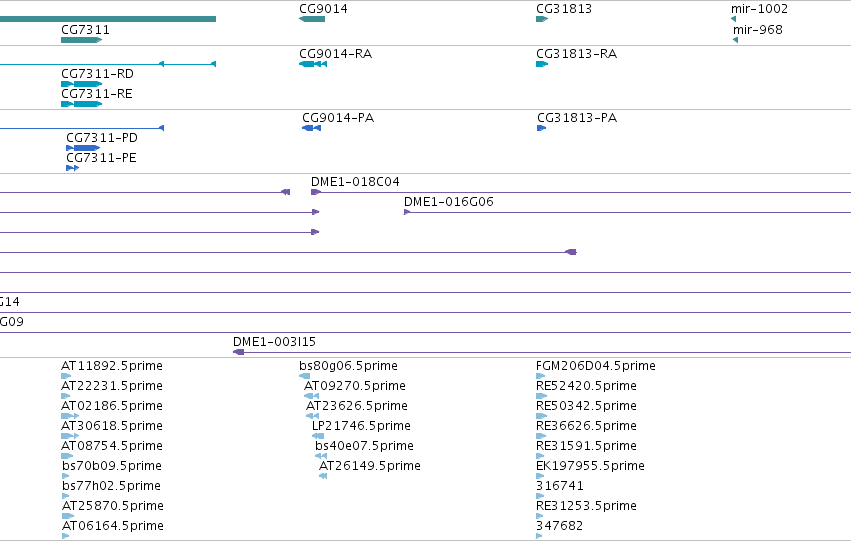Select the CG31813 gene glyph
Image resolution: width=851 pixels, height=541 pixels.
(x=542, y=19)
